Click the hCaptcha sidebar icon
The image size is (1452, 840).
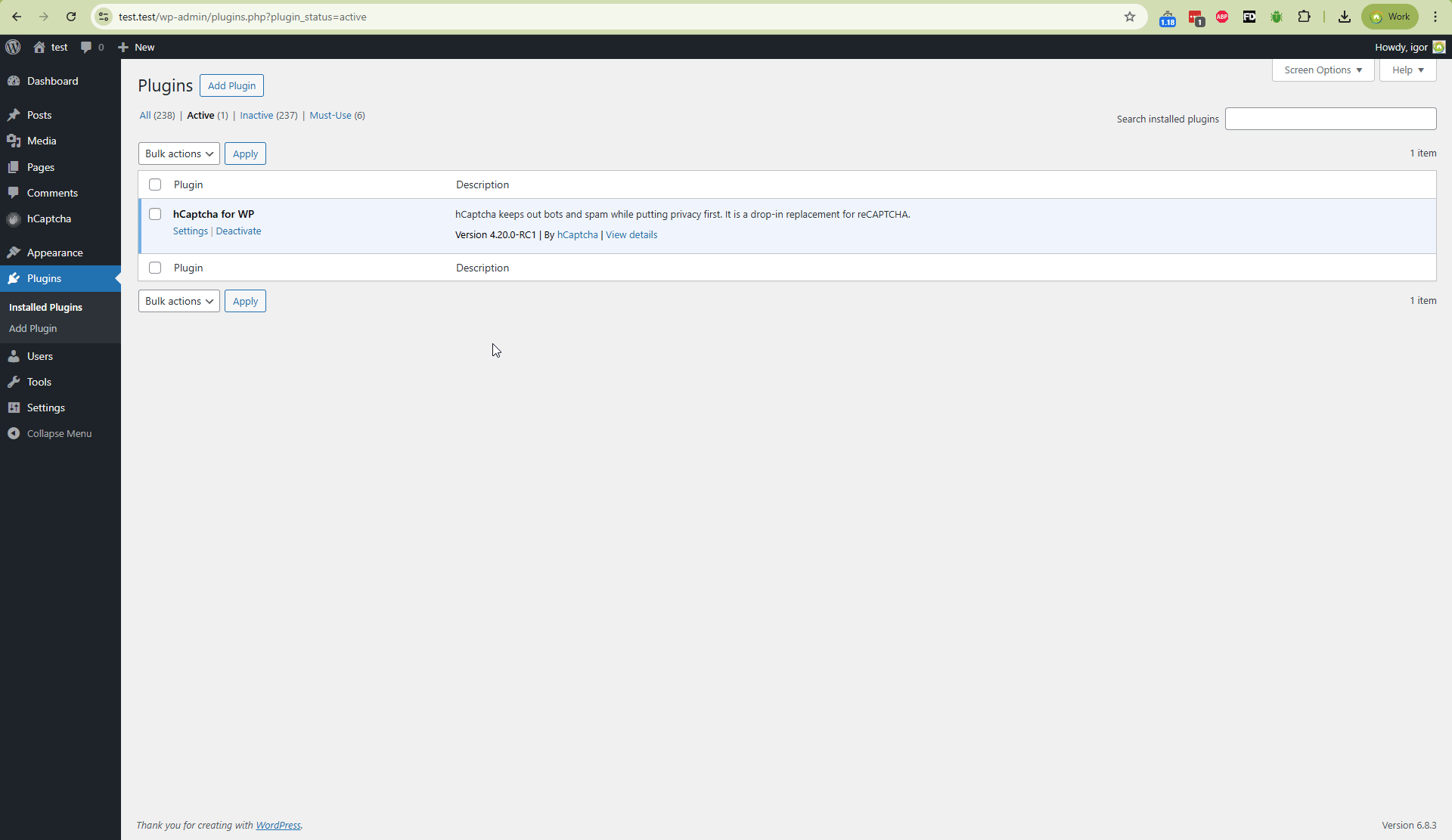14,219
